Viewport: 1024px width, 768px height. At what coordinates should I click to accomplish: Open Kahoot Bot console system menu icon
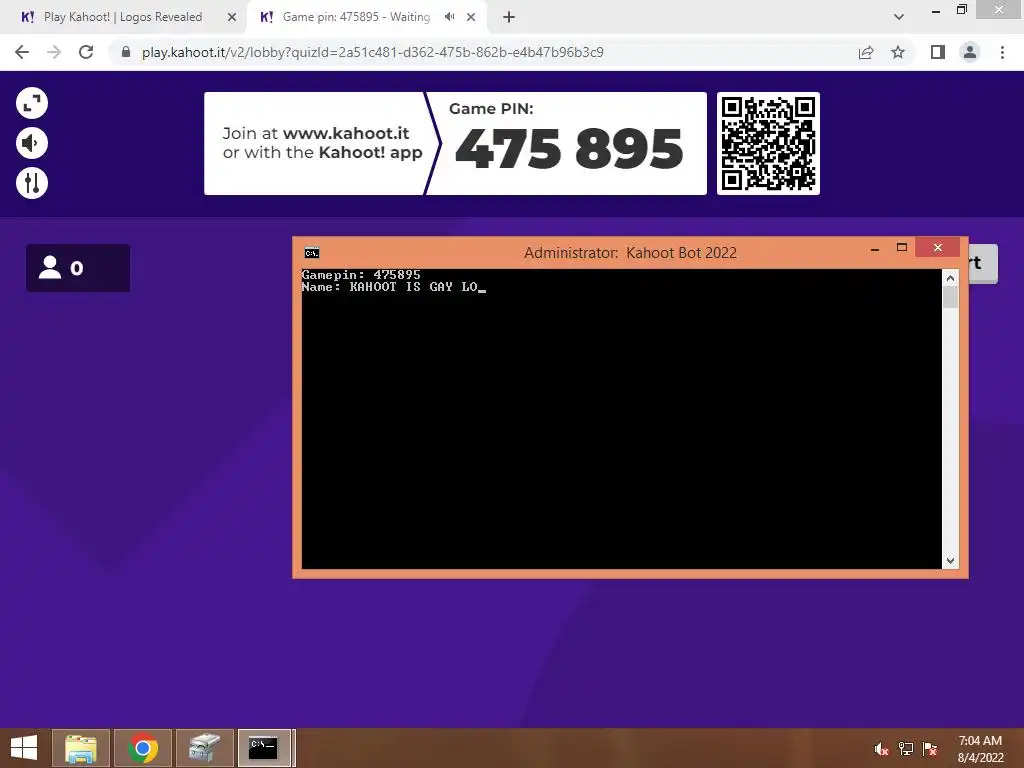[x=312, y=253]
